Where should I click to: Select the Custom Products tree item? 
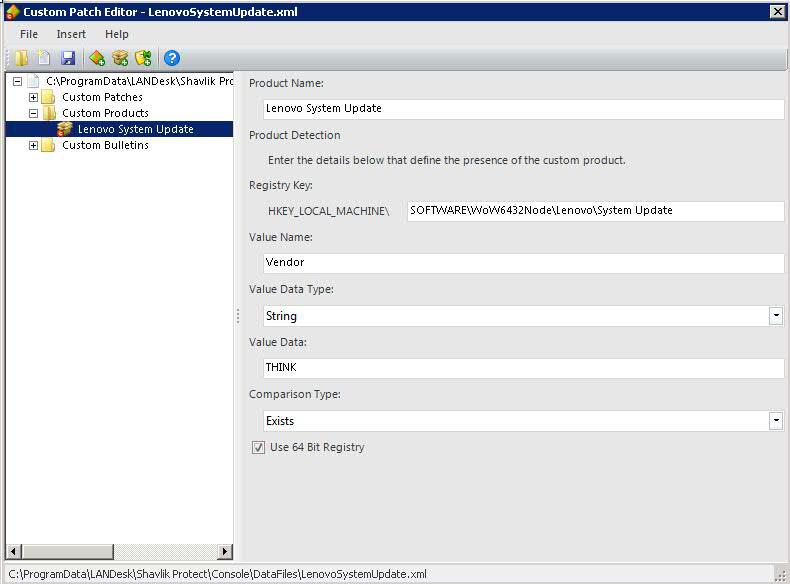105,113
